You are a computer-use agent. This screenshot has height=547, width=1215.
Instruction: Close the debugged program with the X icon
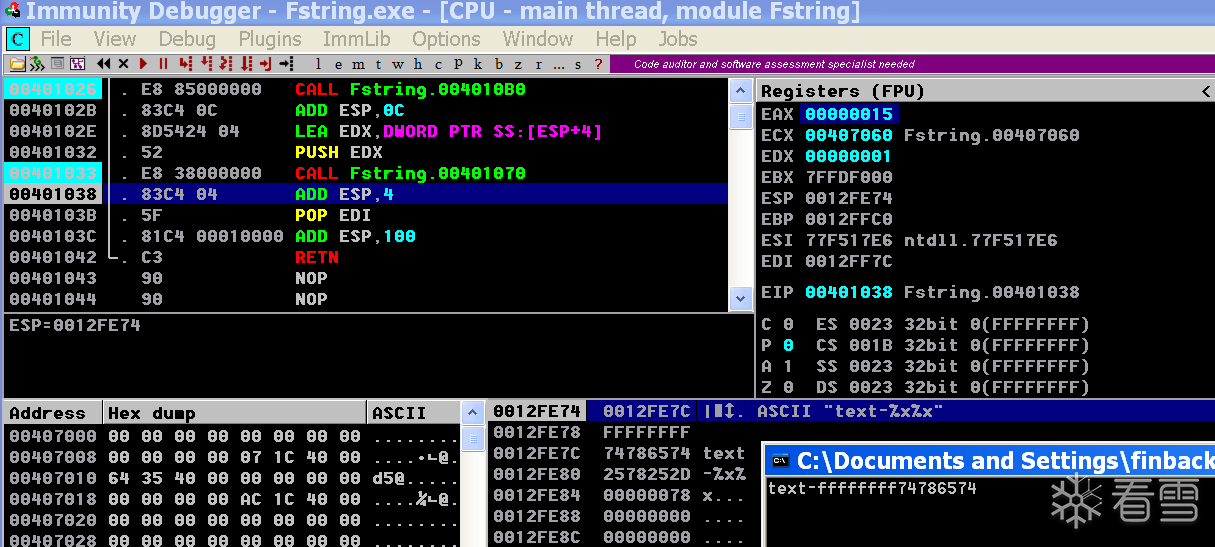[x=123, y=64]
